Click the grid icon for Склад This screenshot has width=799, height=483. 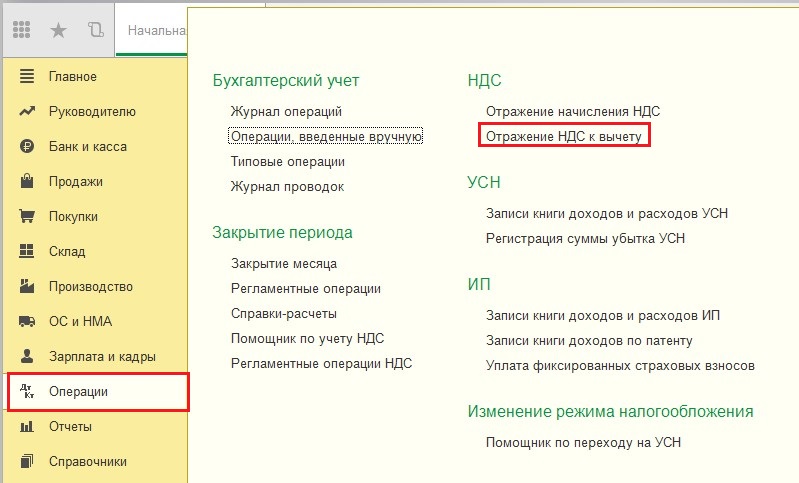coord(26,251)
